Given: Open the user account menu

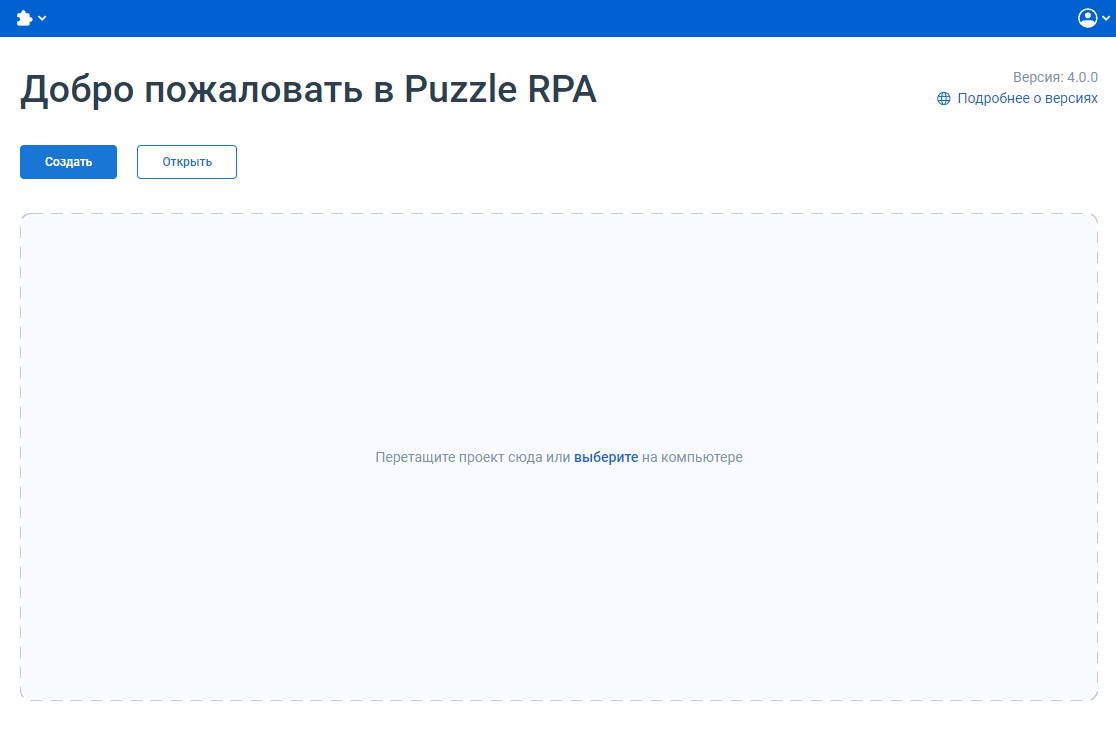Looking at the screenshot, I should 1093,19.
